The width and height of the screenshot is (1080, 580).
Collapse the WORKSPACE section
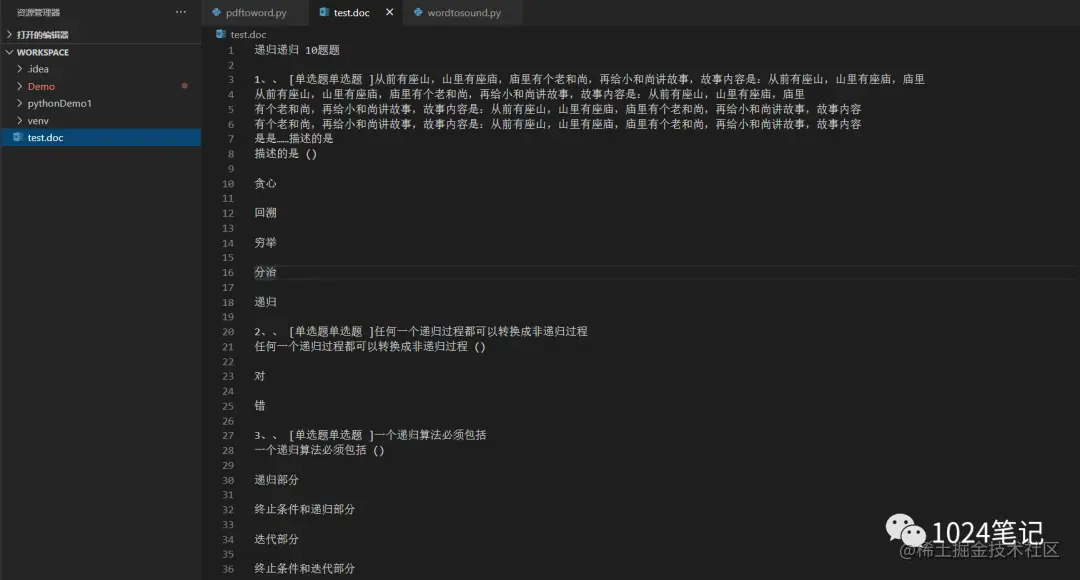(x=8, y=51)
